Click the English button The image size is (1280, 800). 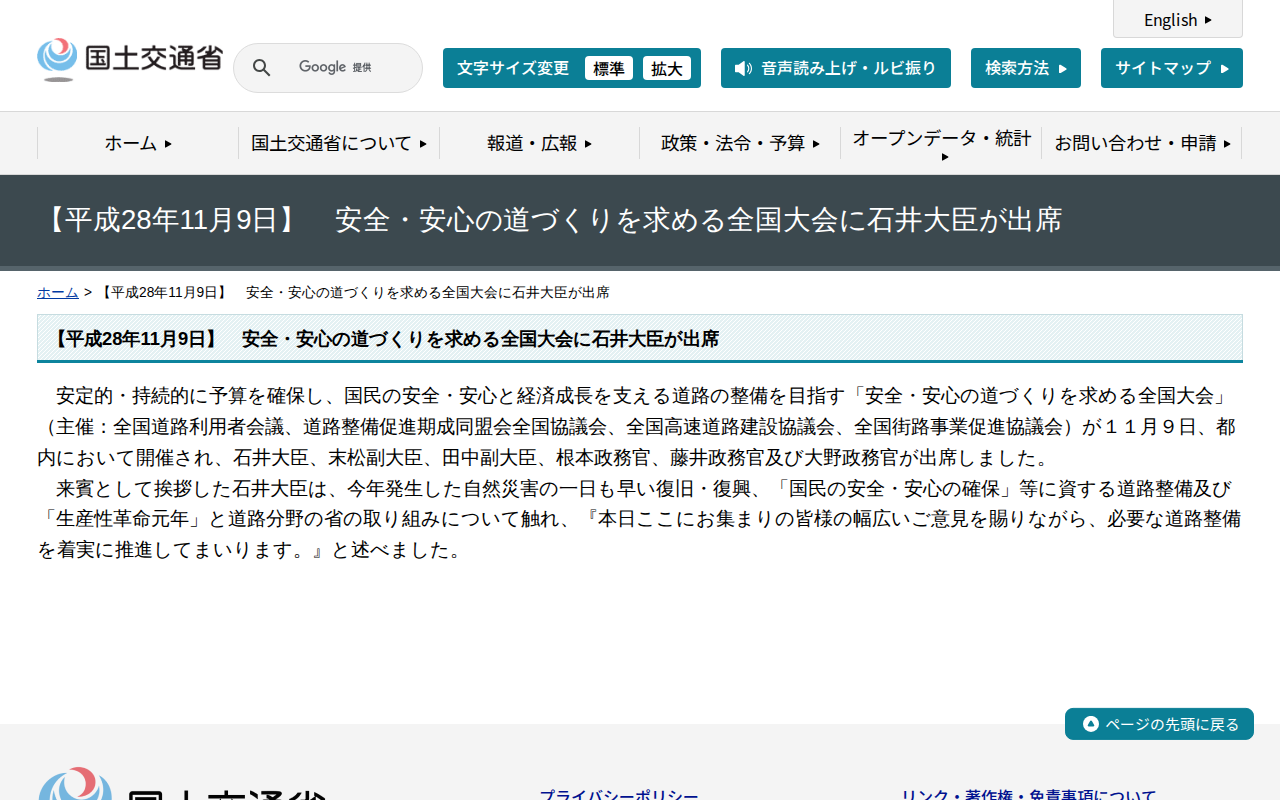point(1177,19)
